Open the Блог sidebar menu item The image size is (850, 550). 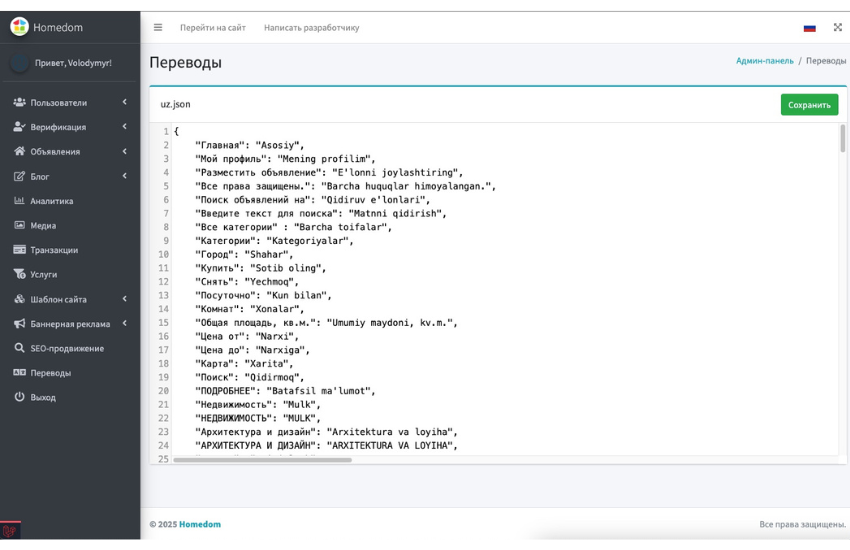pos(40,176)
